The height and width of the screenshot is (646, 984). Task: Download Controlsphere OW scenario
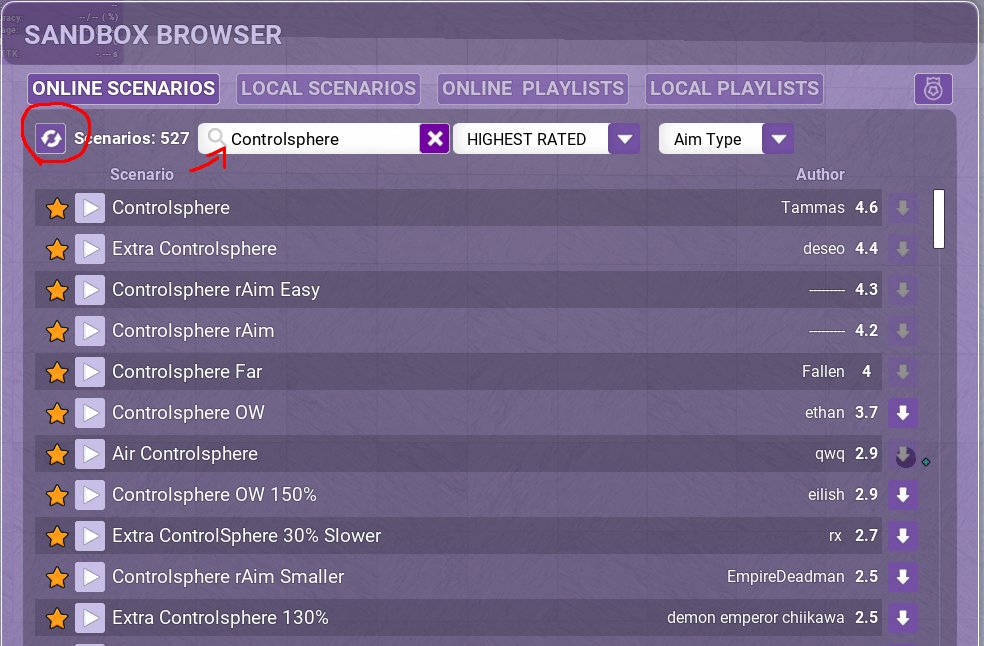(903, 413)
